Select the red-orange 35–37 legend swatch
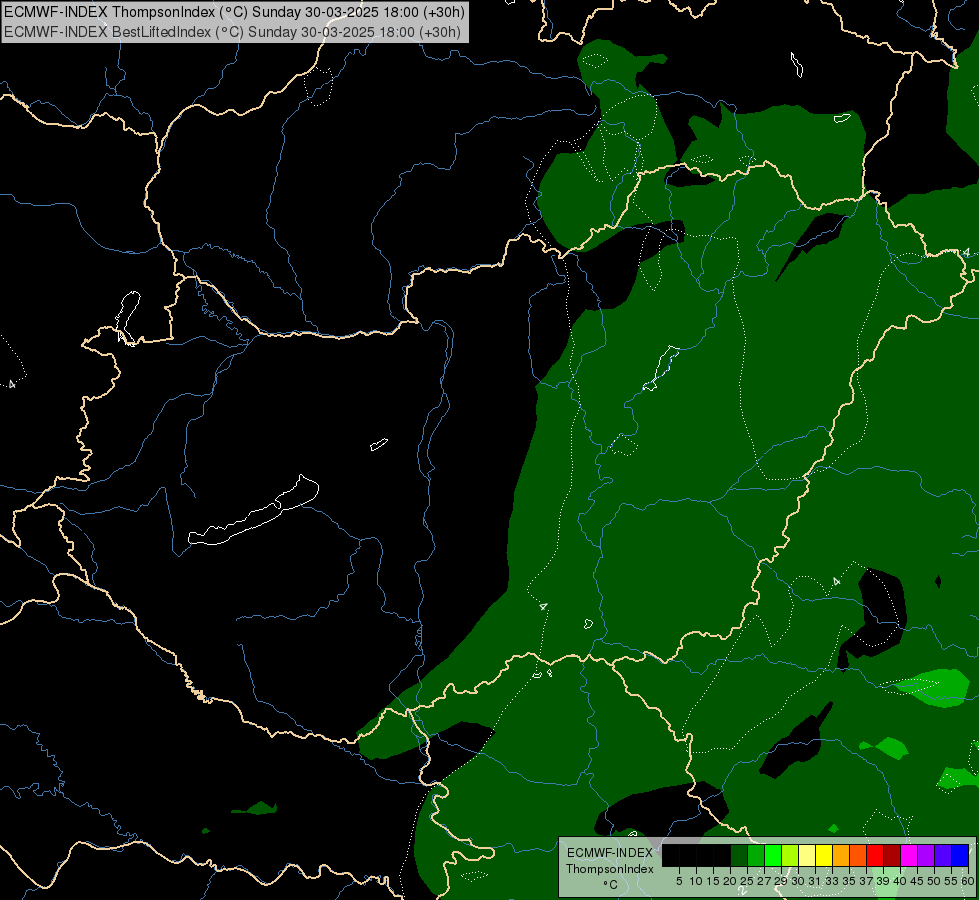 click(858, 855)
